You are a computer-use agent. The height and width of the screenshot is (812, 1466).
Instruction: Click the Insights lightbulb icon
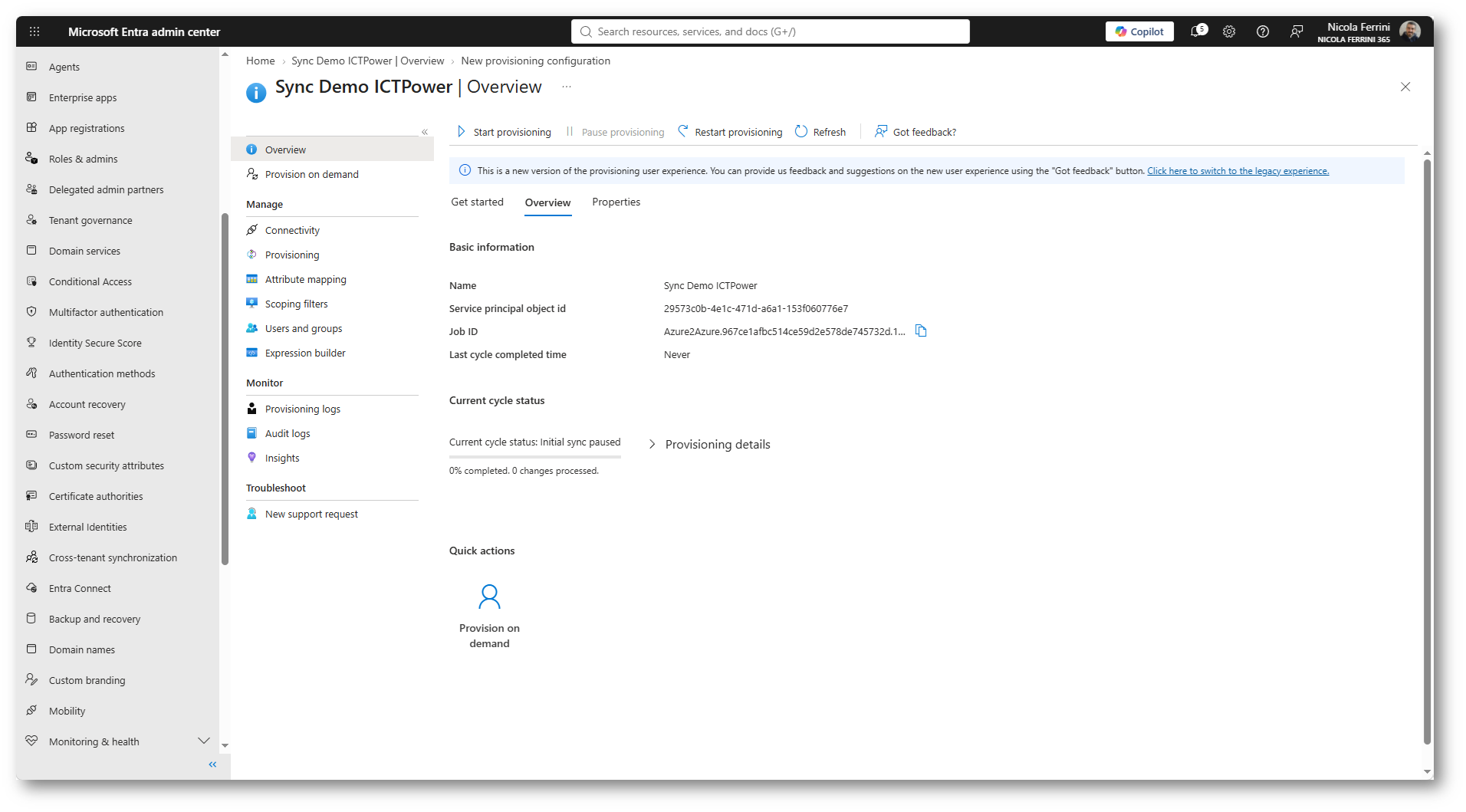[x=251, y=458]
